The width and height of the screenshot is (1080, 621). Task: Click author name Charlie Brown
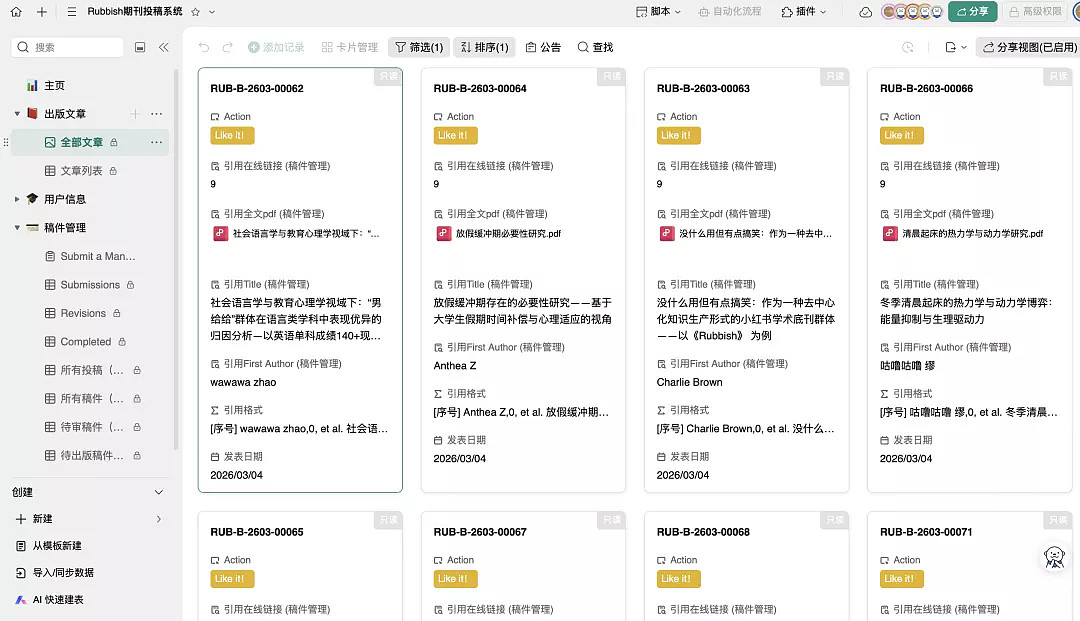pyautogui.click(x=689, y=382)
